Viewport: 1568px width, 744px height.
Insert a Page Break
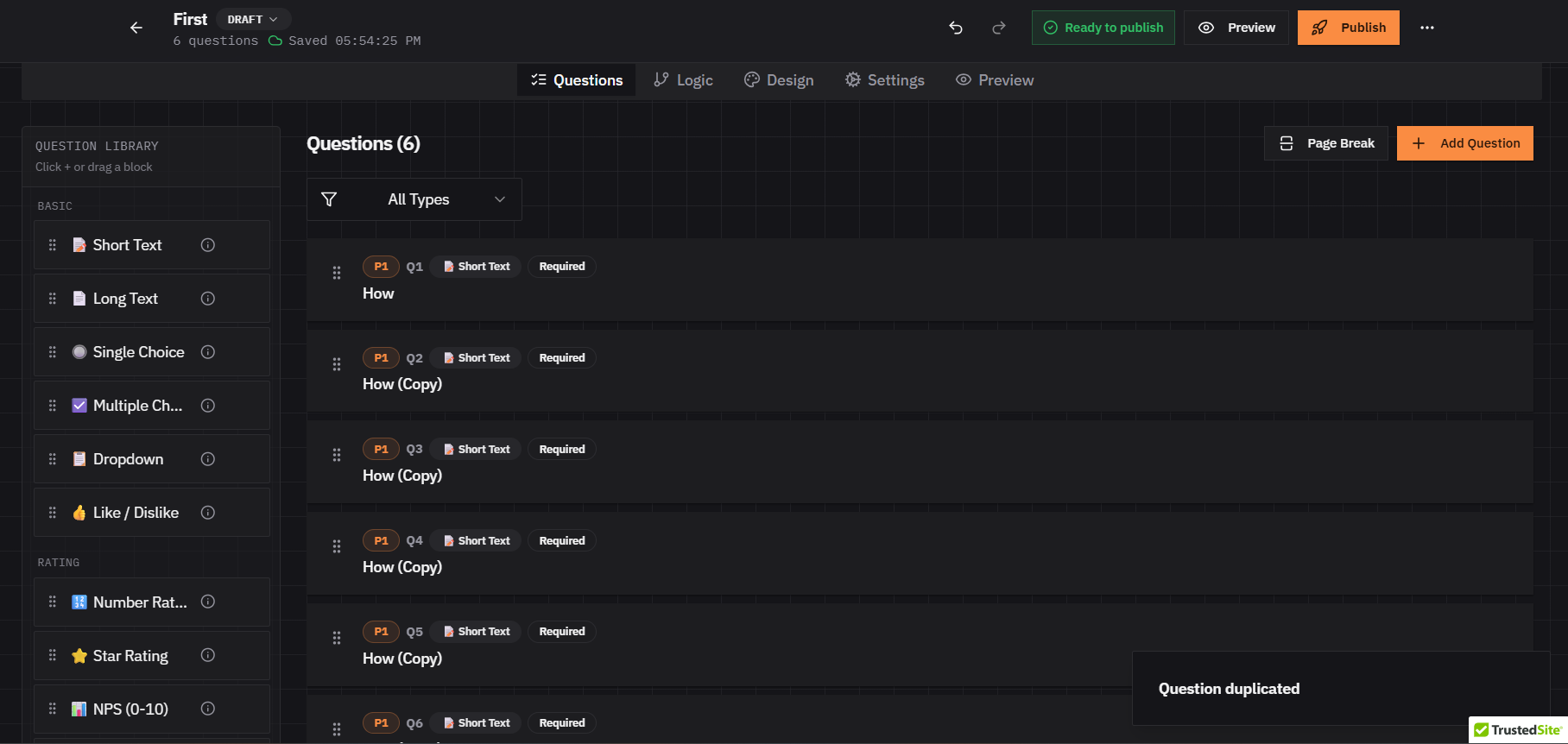tap(1326, 143)
